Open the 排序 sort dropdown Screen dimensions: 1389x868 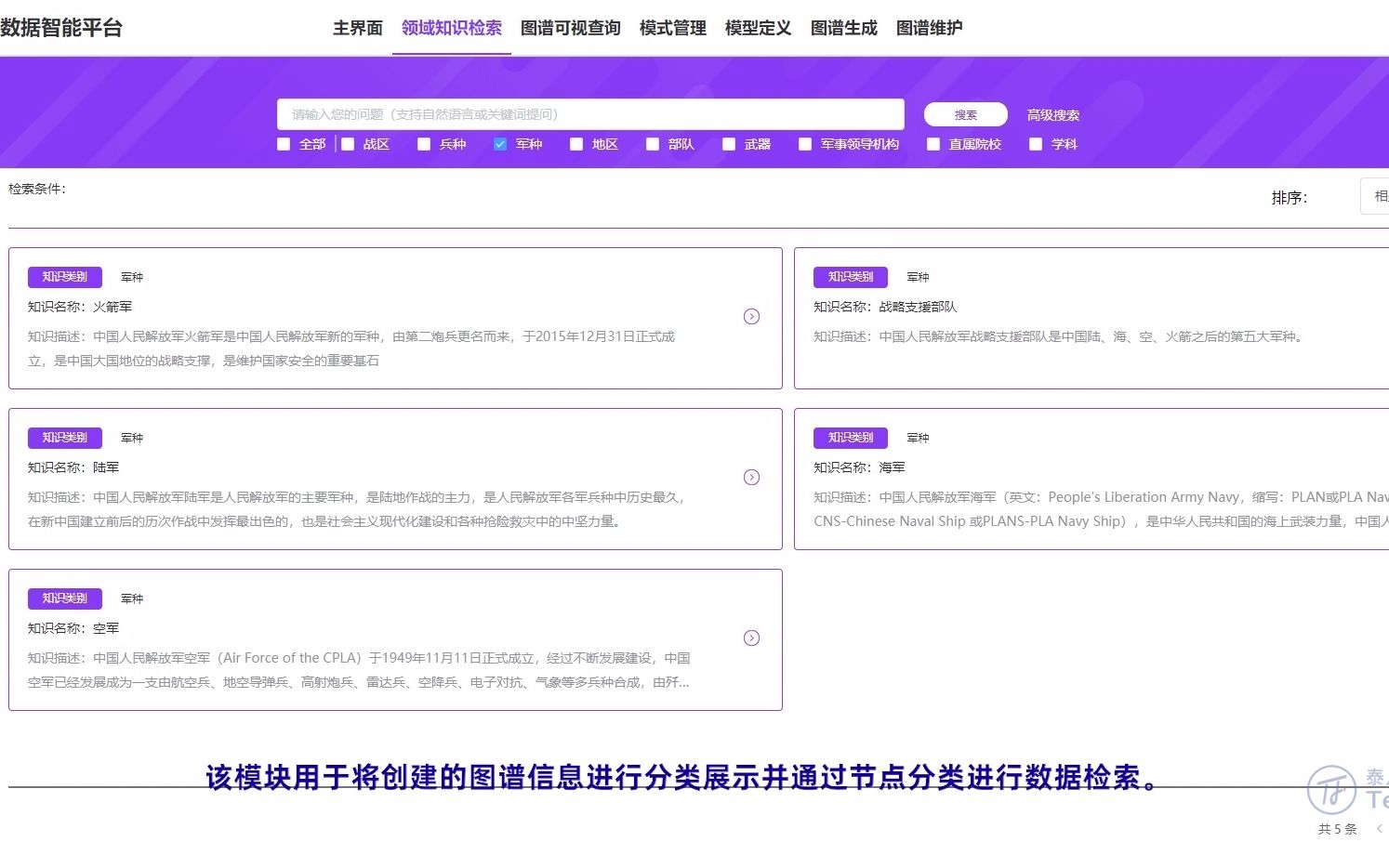[x=1374, y=196]
